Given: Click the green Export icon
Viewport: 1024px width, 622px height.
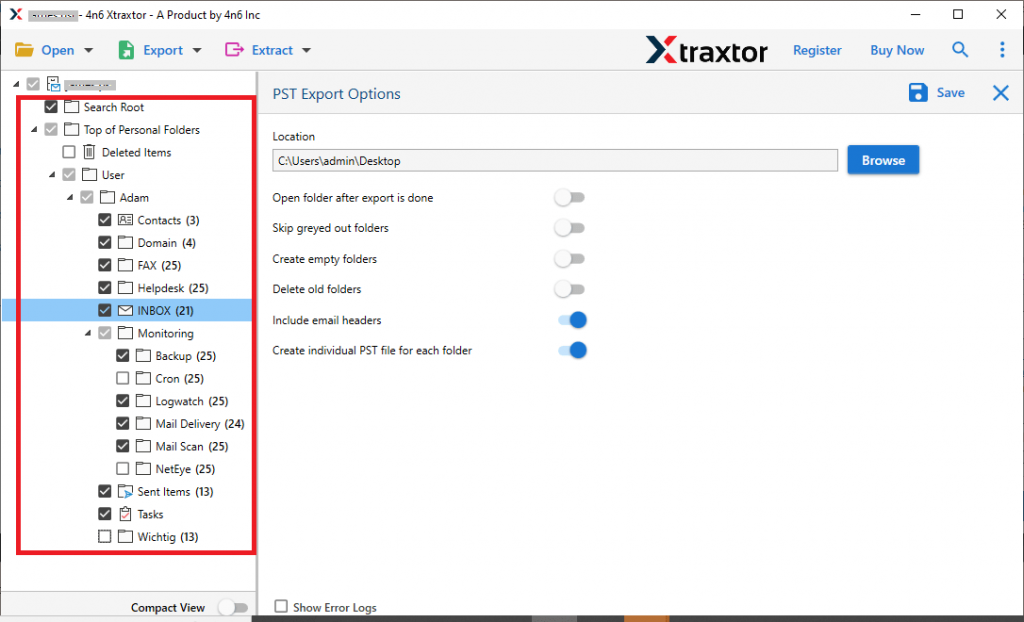Looking at the screenshot, I should 126,49.
